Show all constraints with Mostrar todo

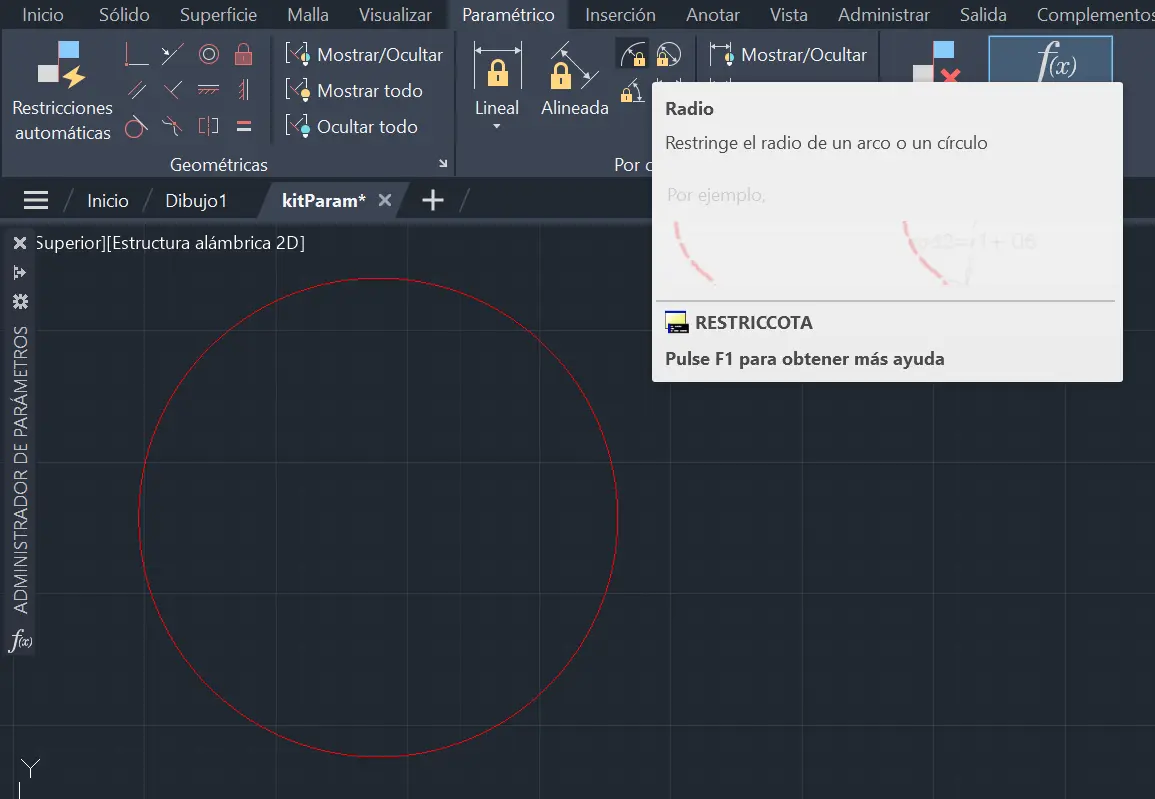point(355,90)
